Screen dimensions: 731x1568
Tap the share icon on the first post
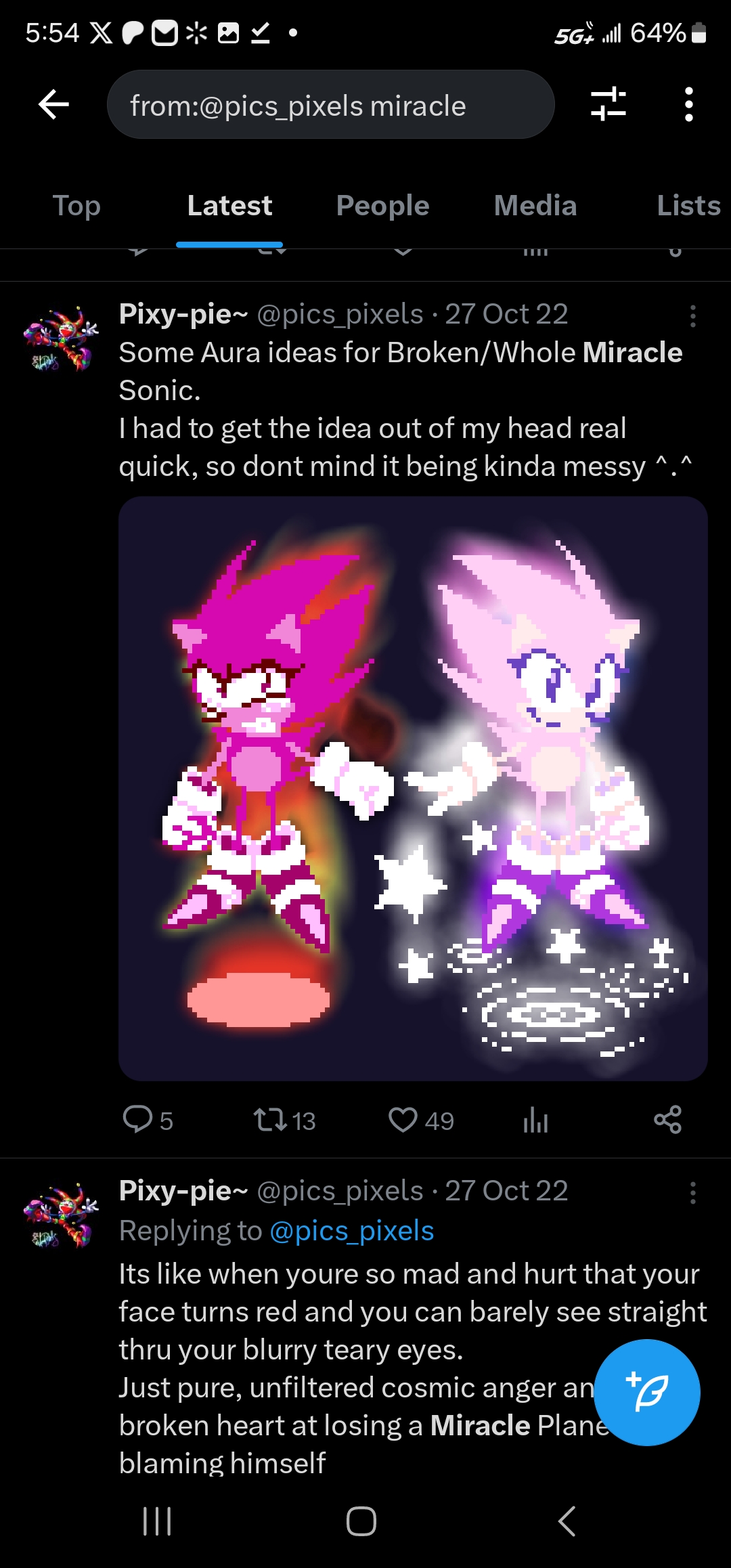click(x=667, y=1120)
